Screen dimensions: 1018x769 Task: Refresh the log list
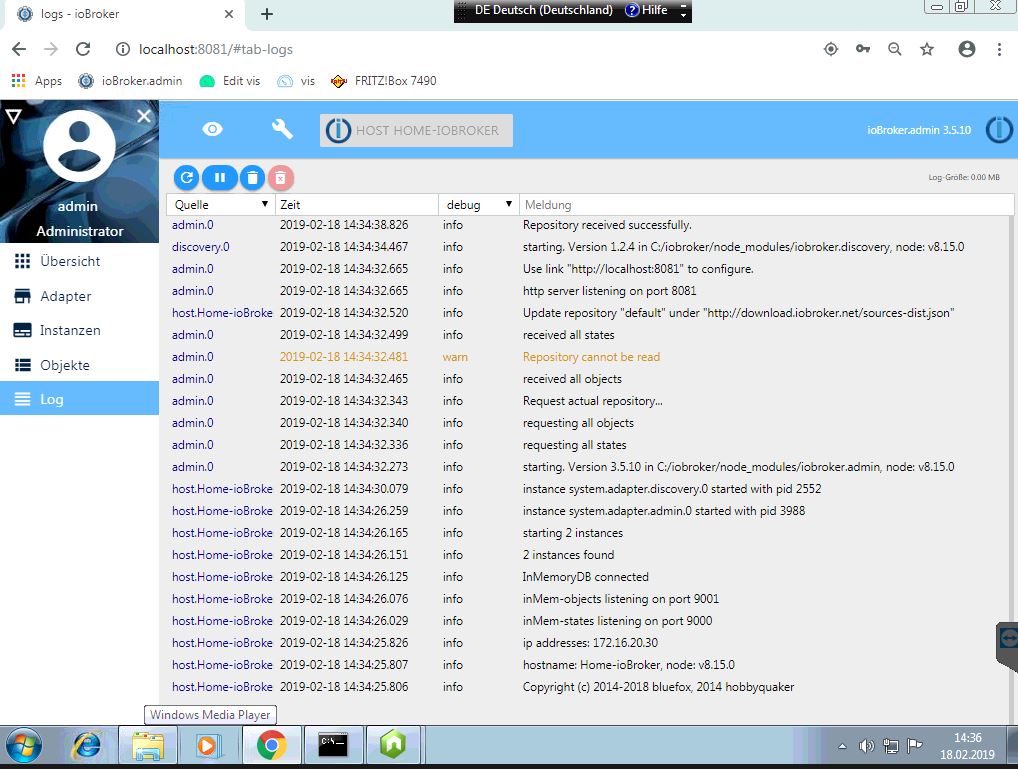click(186, 177)
